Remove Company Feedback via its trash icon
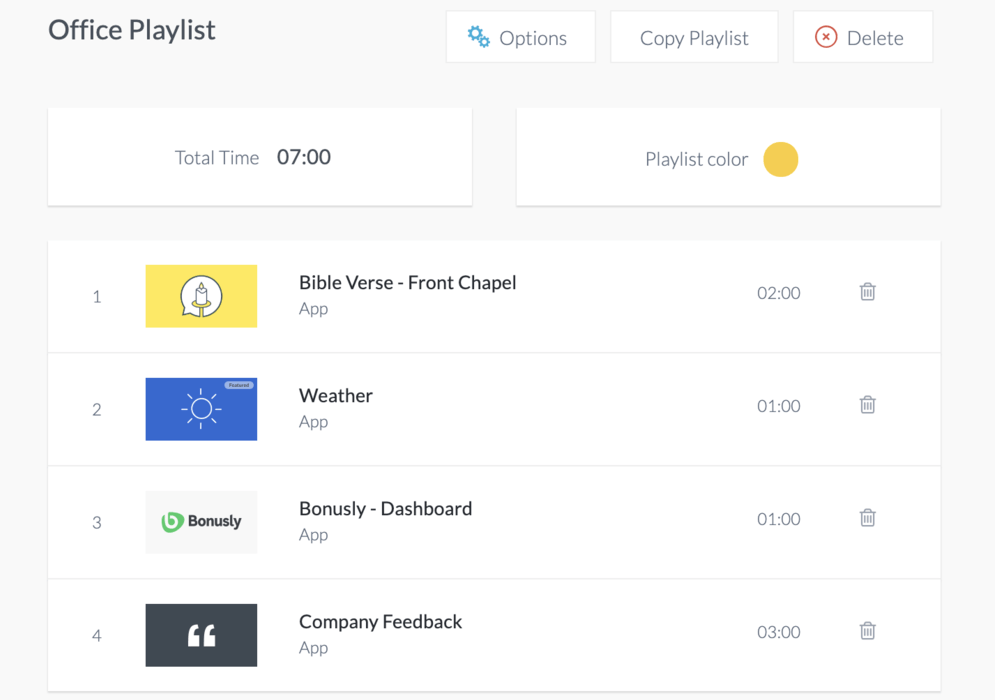 coord(867,631)
